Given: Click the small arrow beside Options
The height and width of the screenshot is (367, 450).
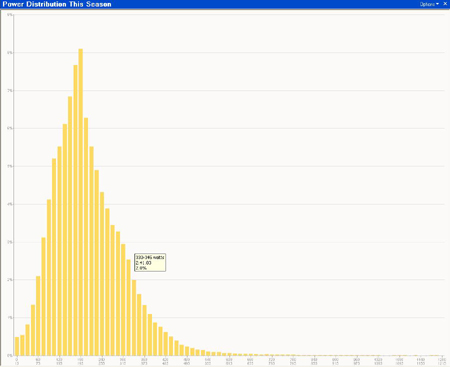Looking at the screenshot, I should (437, 4).
